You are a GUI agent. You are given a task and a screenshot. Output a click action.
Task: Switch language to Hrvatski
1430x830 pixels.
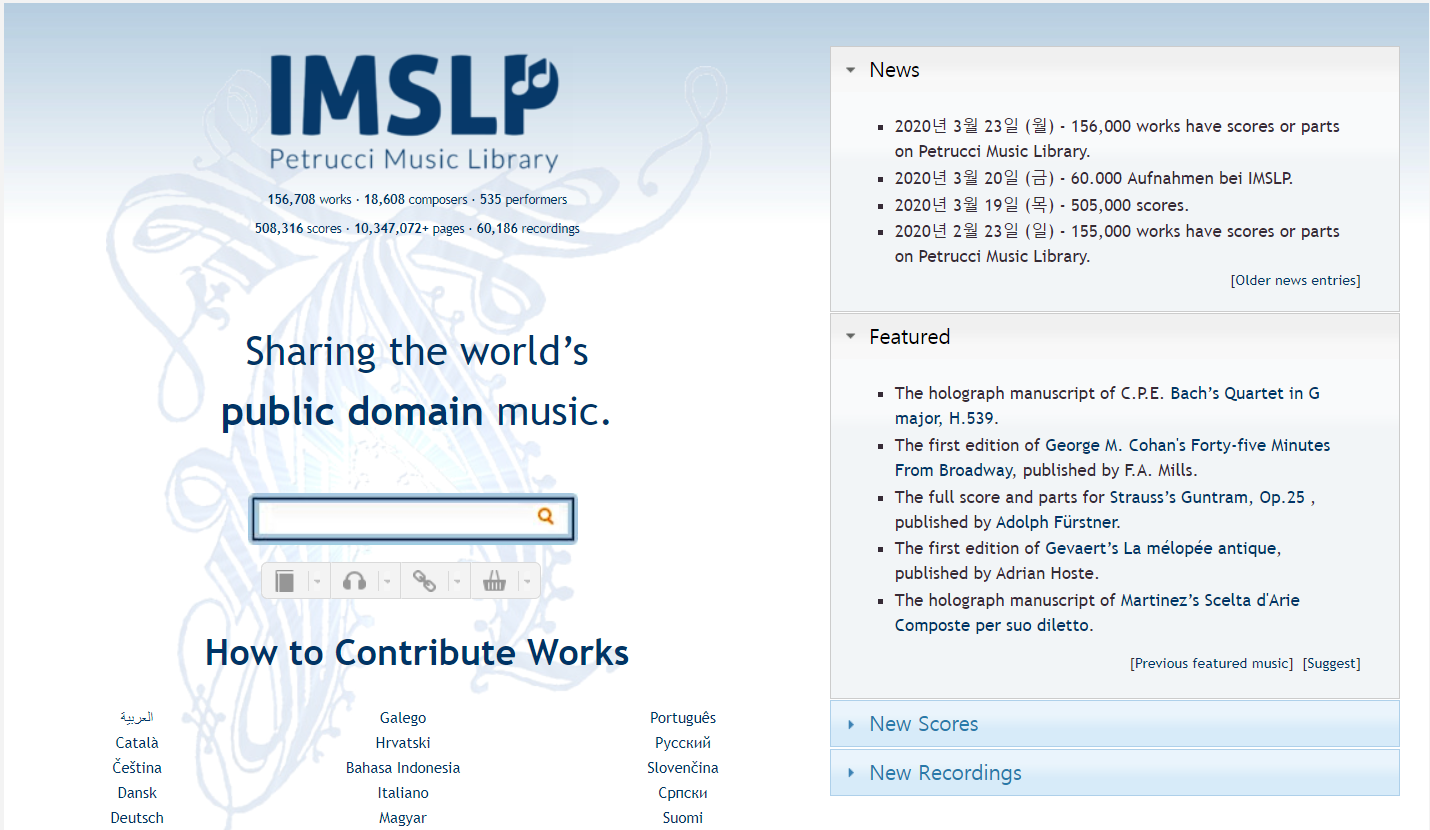pyautogui.click(x=403, y=743)
